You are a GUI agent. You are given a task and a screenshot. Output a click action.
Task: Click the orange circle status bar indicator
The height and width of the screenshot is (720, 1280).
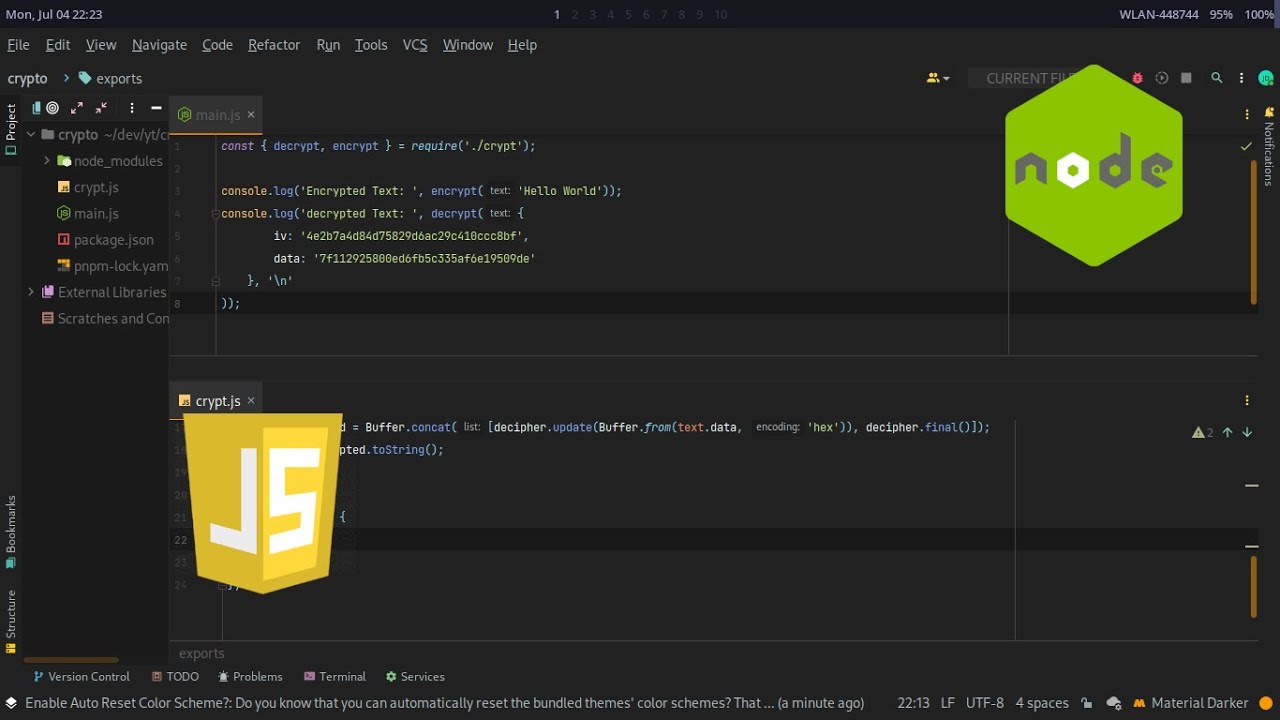point(1266,703)
